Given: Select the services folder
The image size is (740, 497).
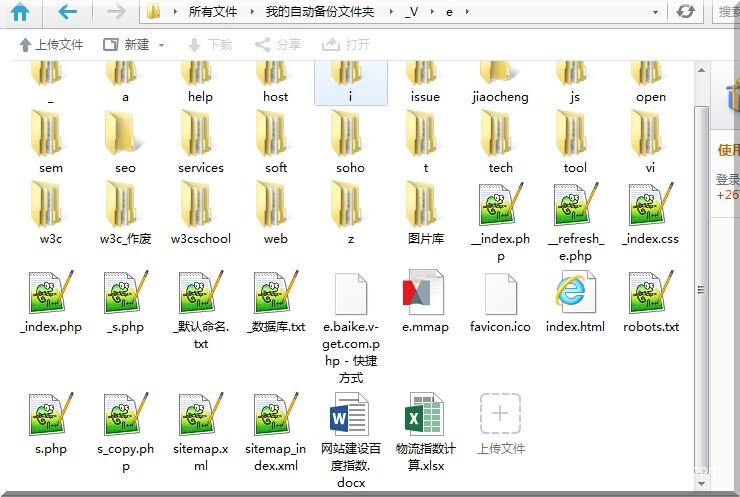Looking at the screenshot, I should click(x=201, y=142).
